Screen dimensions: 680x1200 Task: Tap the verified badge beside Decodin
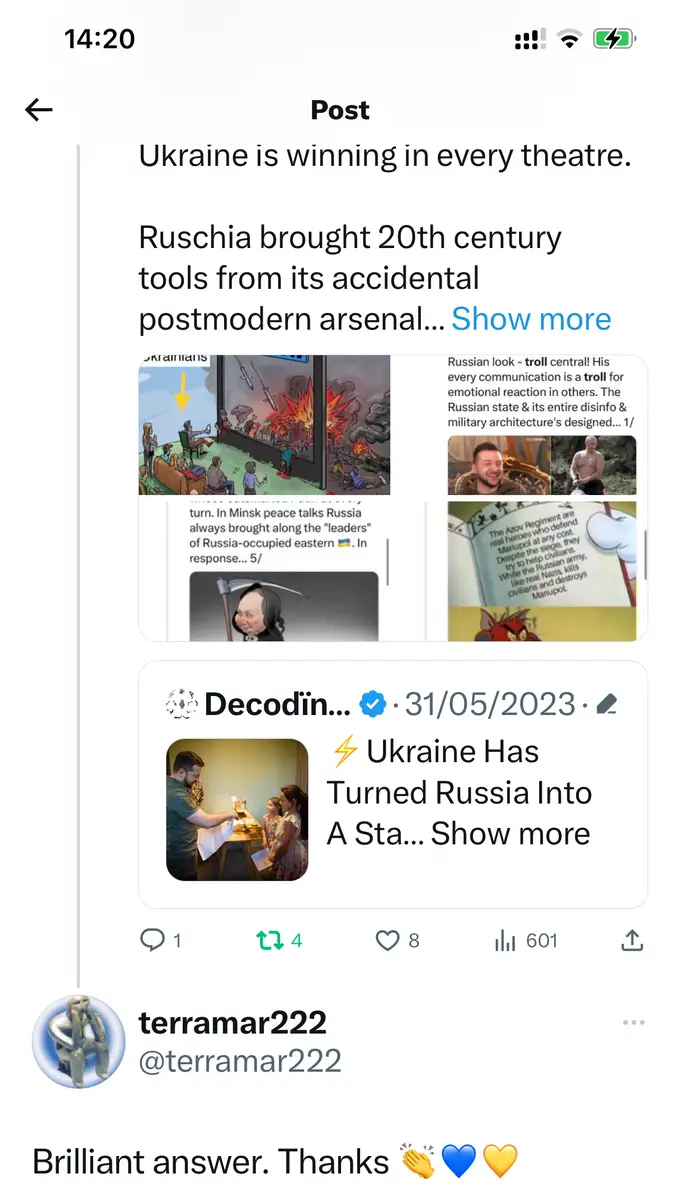[x=372, y=705]
